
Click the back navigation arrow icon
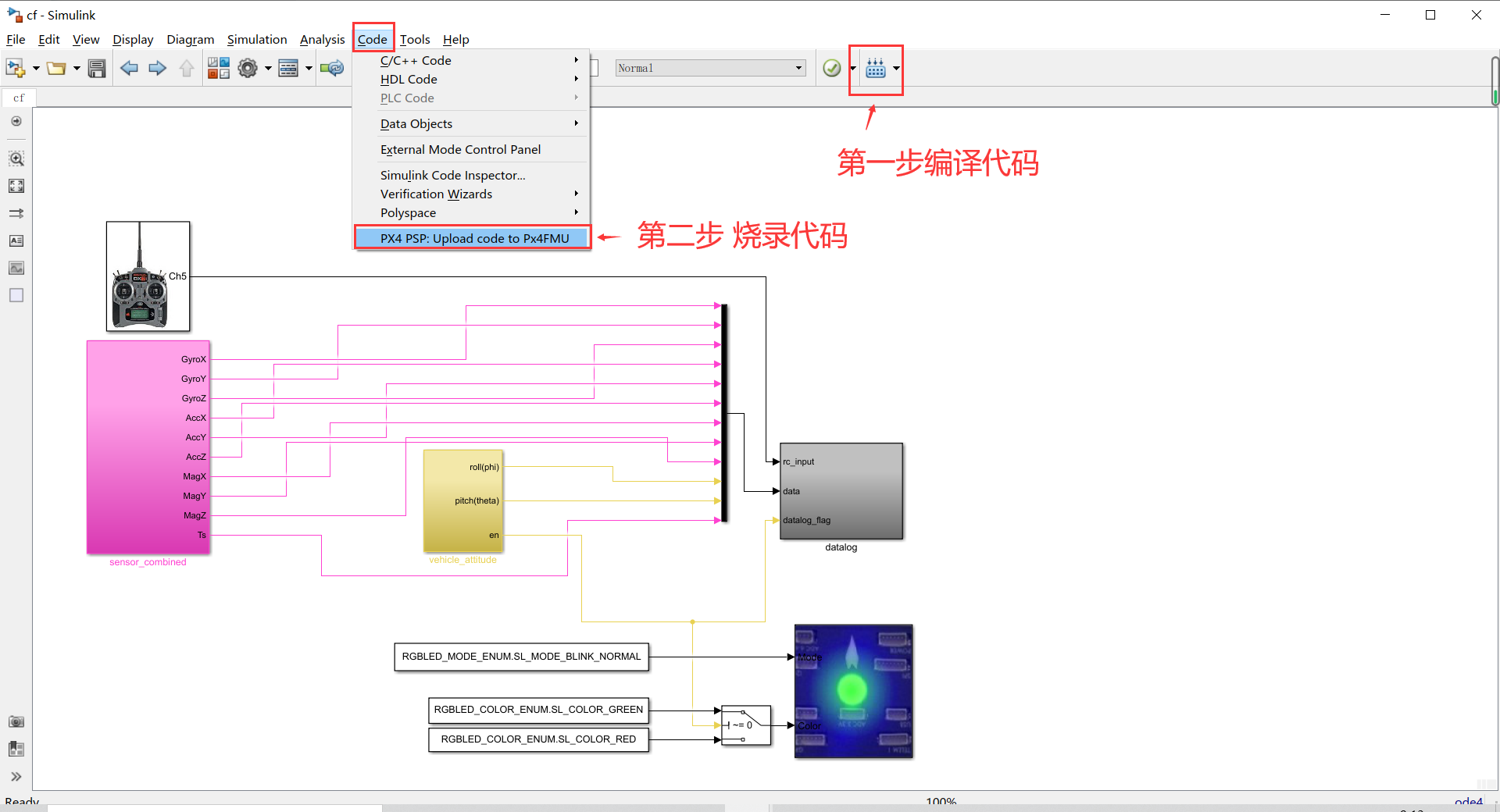coord(130,68)
